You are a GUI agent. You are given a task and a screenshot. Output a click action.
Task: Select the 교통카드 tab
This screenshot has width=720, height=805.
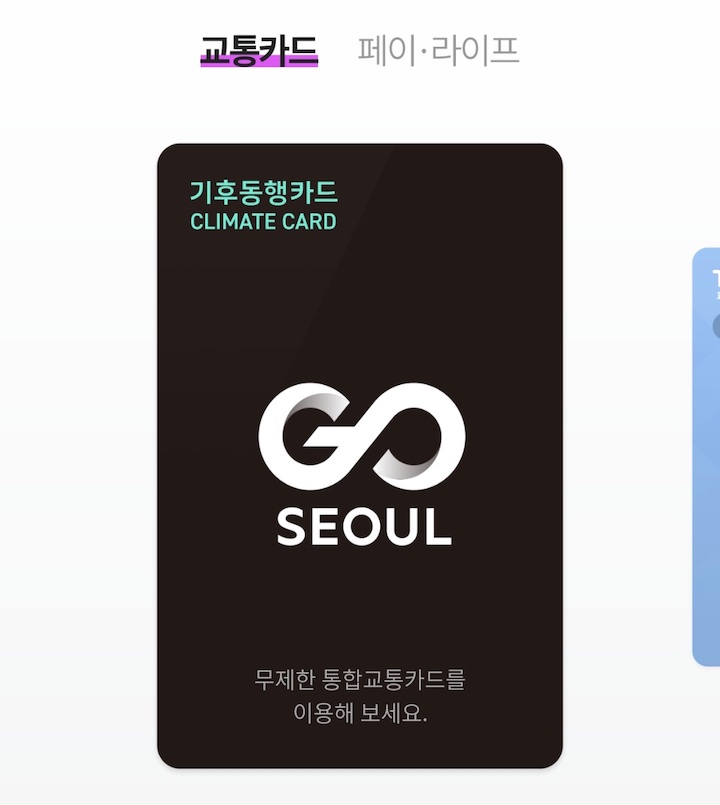coord(259,50)
